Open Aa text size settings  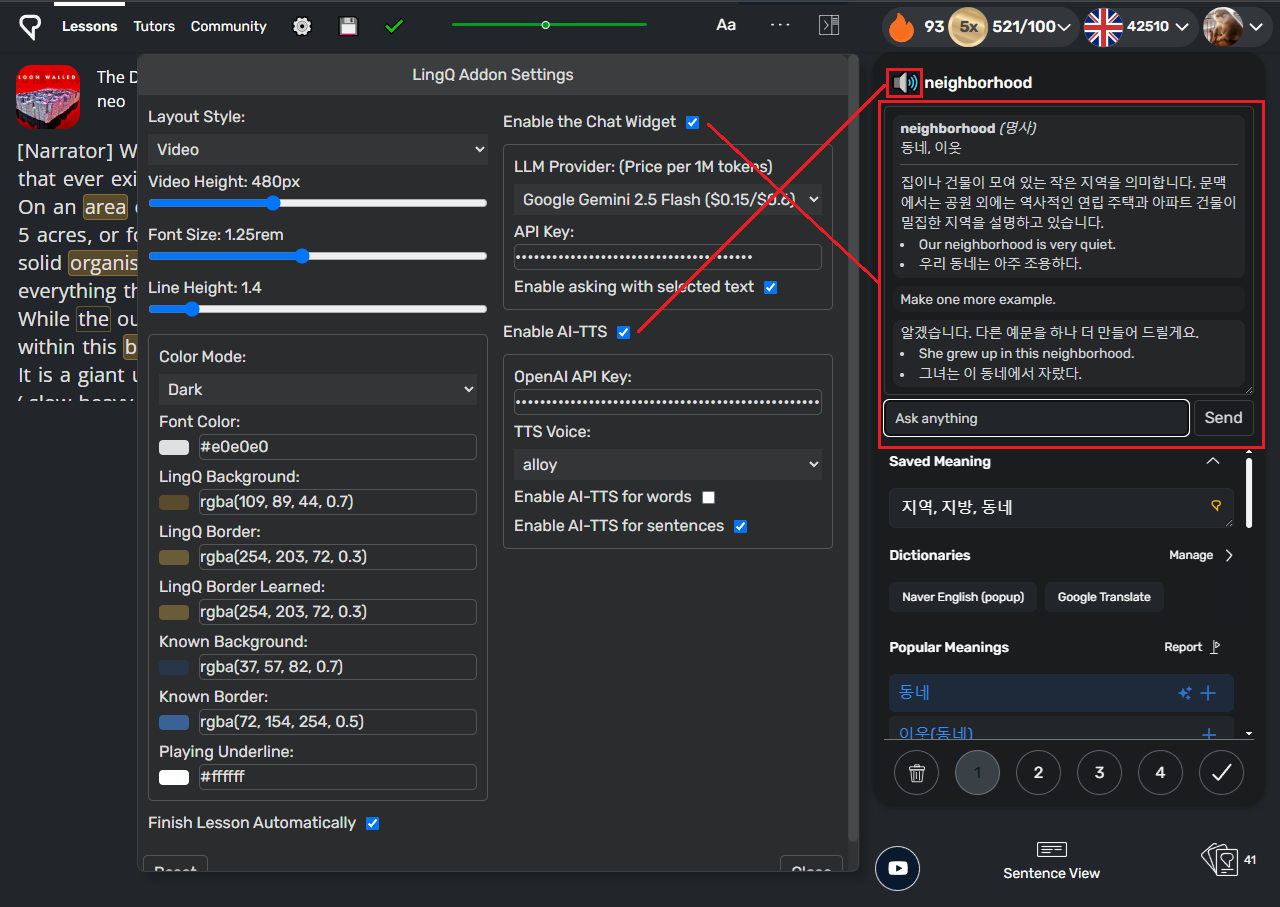pos(726,25)
